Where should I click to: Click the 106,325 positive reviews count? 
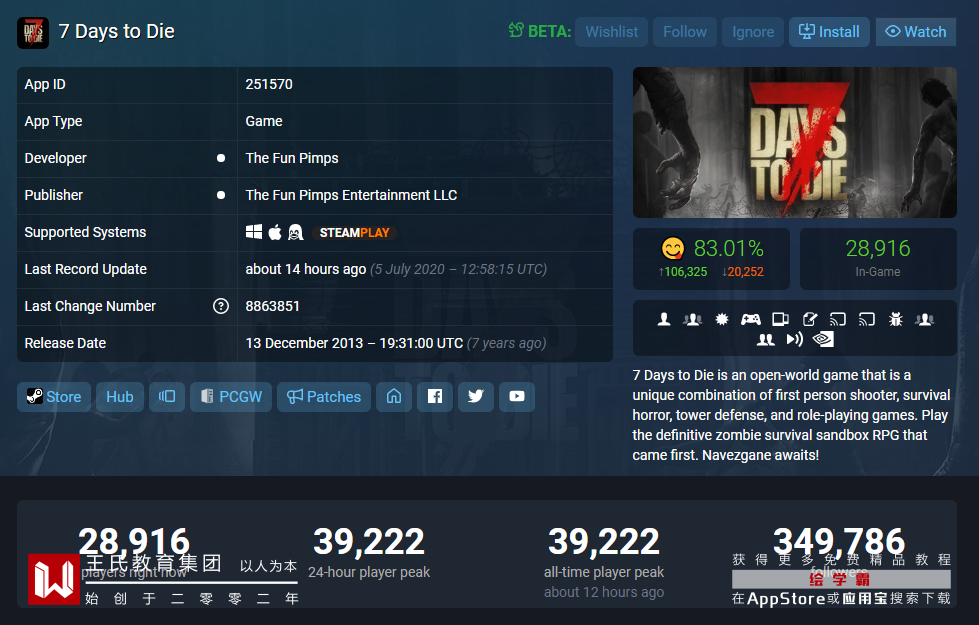pyautogui.click(x=682, y=272)
